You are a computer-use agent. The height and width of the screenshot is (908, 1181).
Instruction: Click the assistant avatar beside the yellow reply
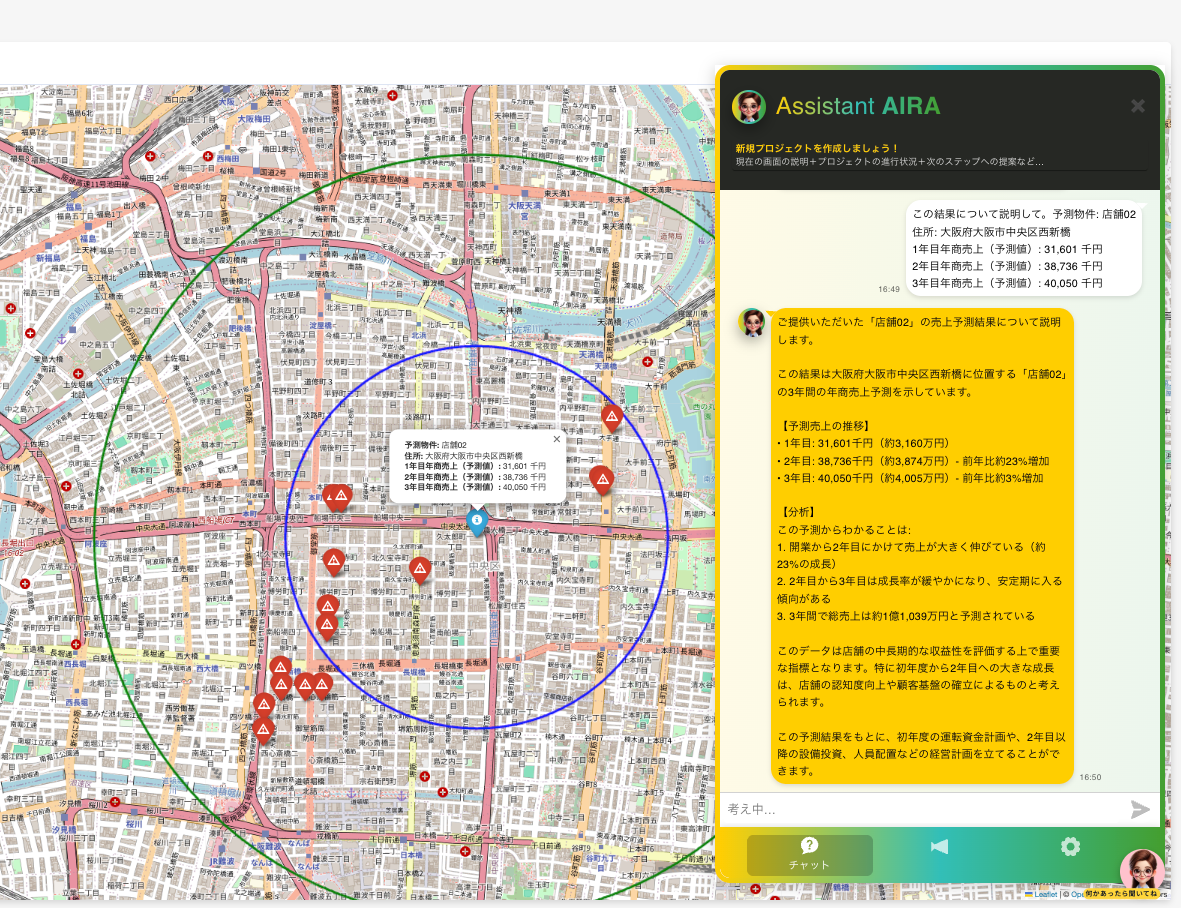tap(752, 323)
